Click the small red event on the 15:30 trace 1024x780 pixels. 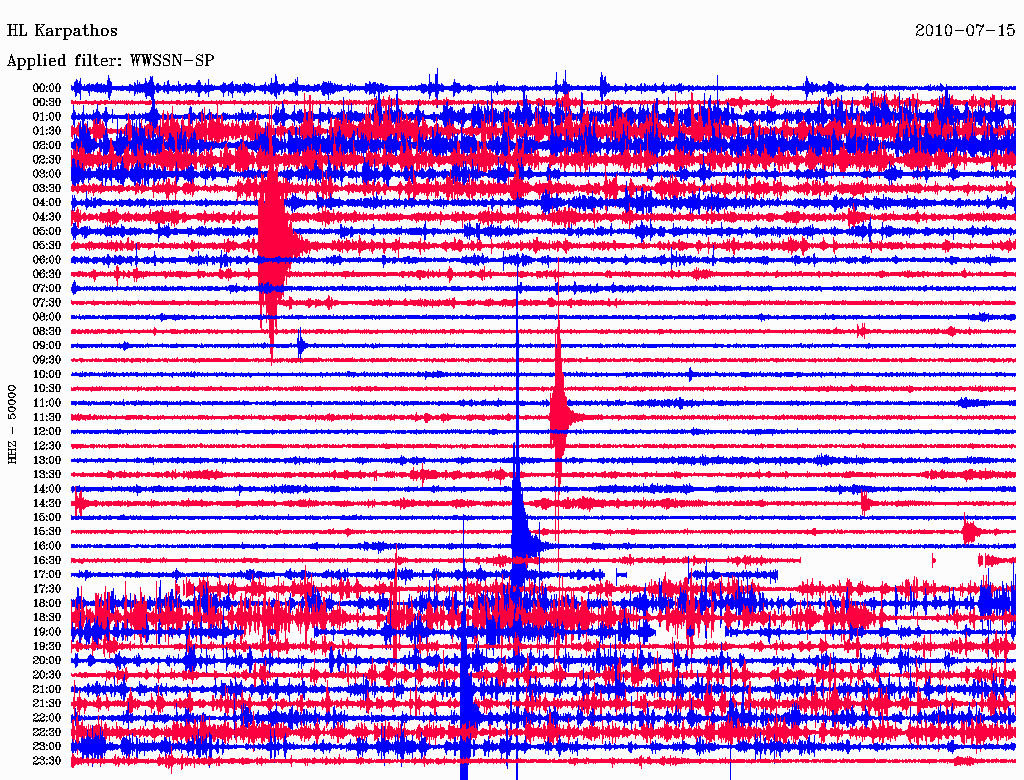(x=970, y=531)
